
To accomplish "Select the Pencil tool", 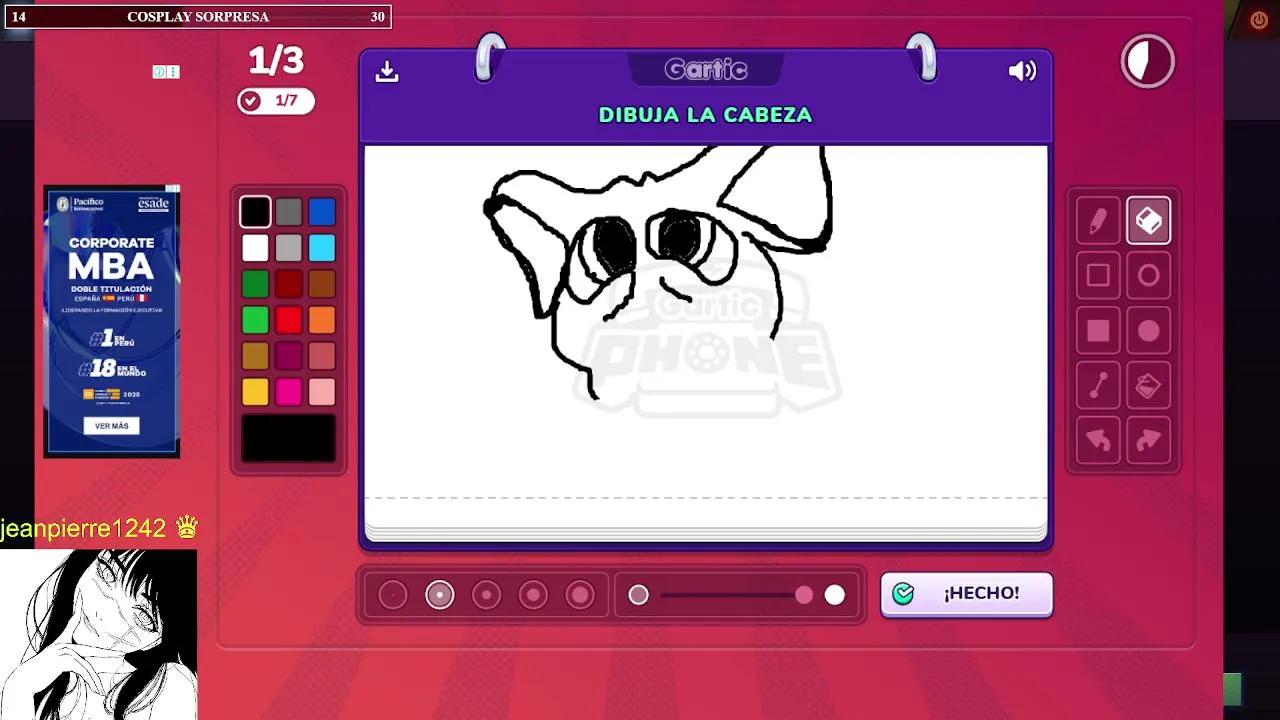I will click(1097, 220).
